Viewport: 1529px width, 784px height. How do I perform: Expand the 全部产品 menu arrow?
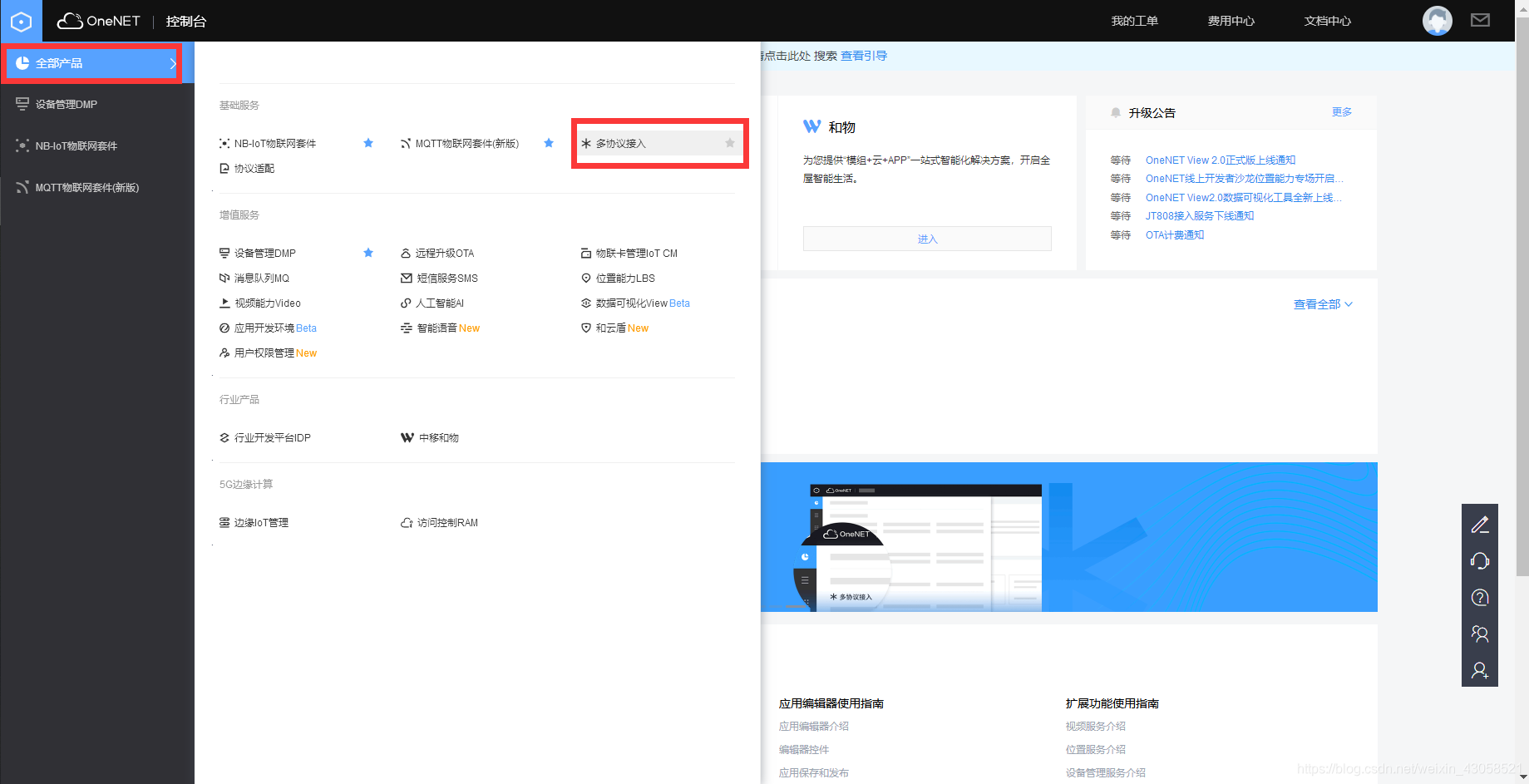tap(173, 63)
